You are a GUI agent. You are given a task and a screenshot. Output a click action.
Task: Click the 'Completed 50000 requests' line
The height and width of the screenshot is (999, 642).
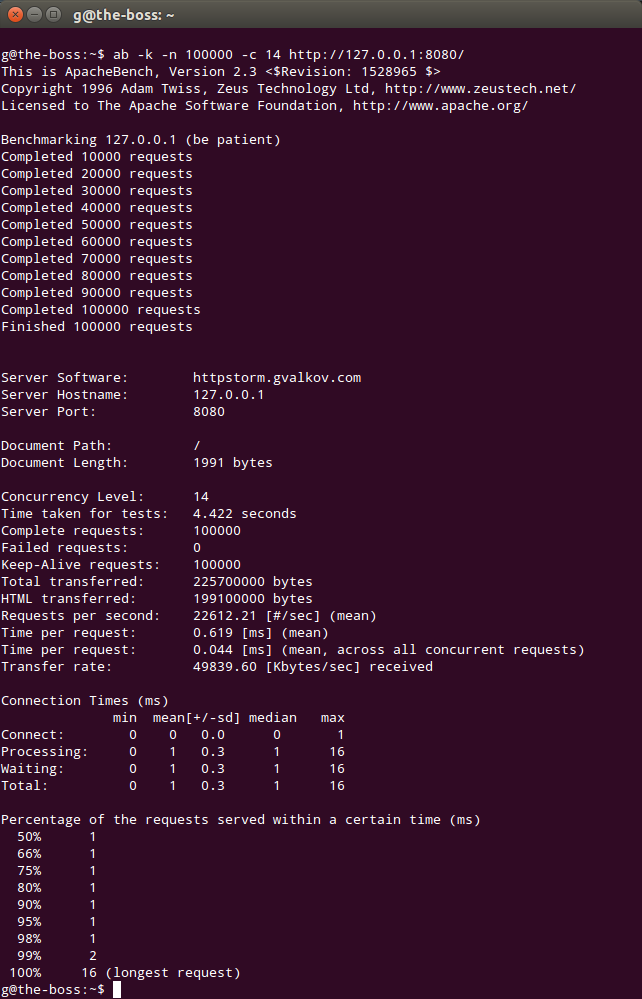pos(97,225)
